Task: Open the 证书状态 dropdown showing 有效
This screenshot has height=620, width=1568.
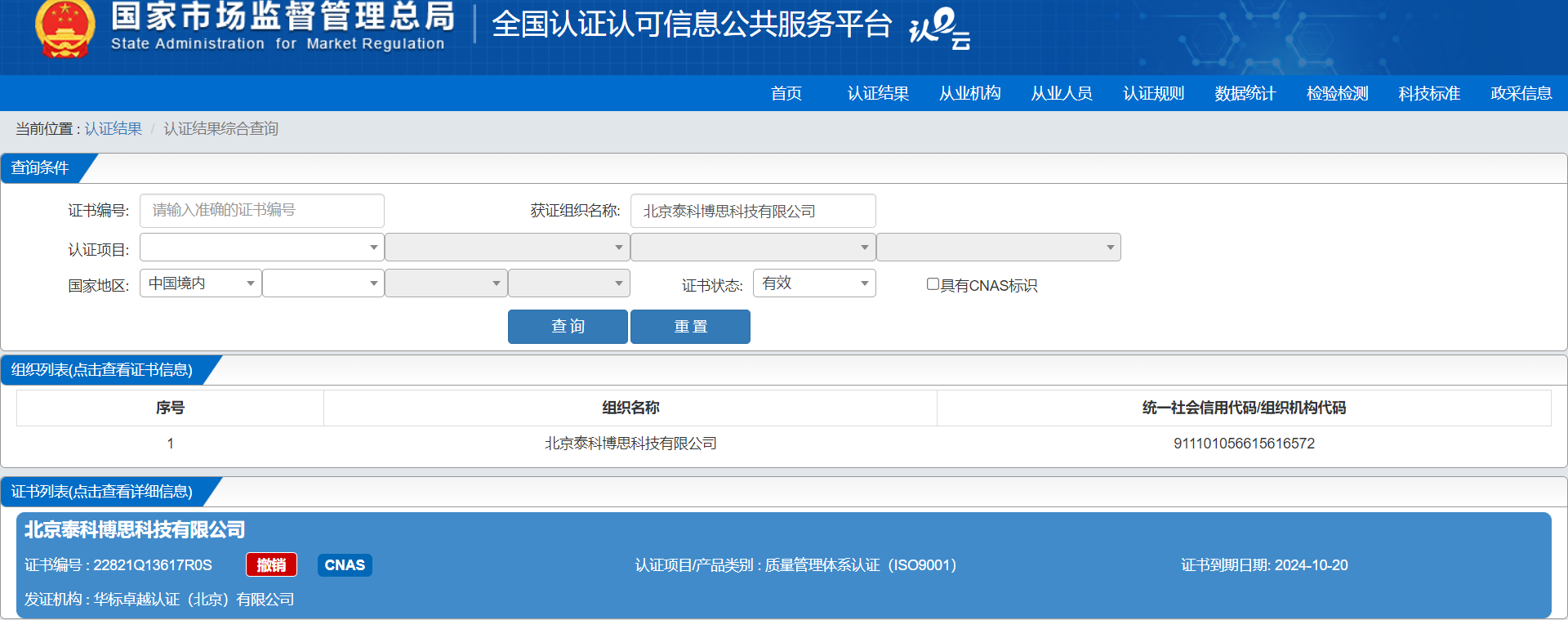Action: point(814,283)
